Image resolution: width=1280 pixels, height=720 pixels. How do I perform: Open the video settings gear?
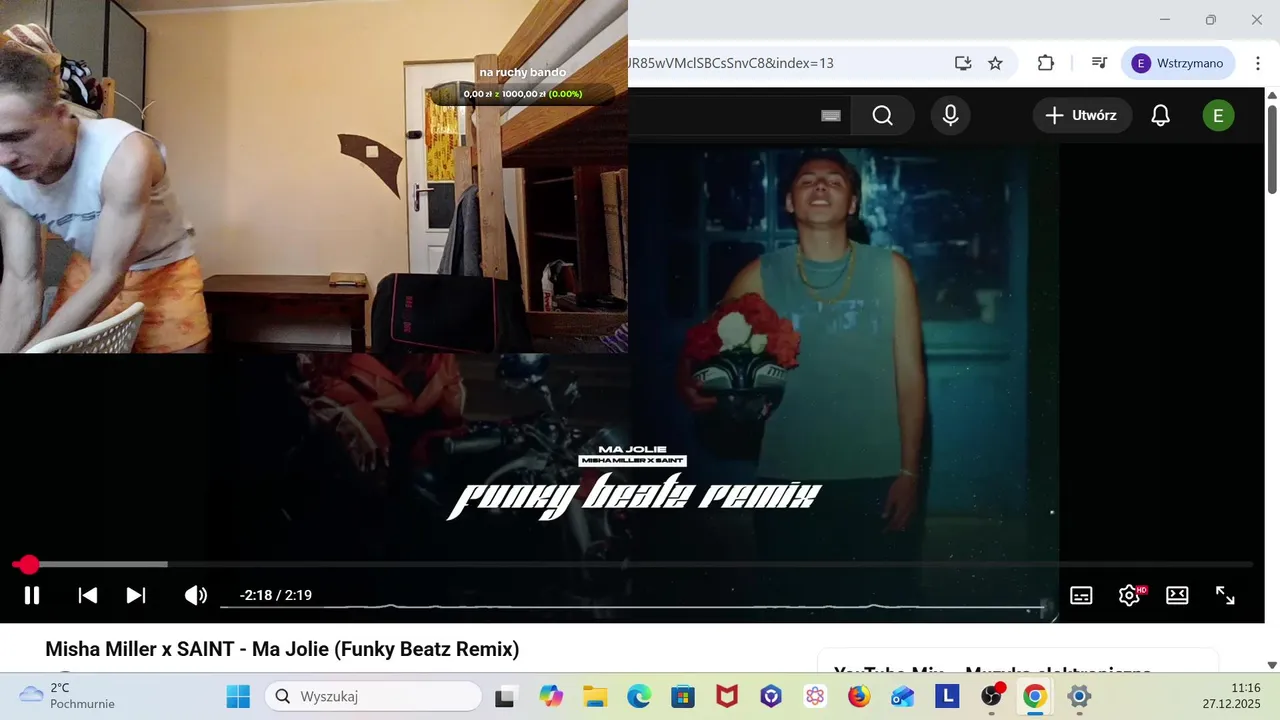point(1129,595)
